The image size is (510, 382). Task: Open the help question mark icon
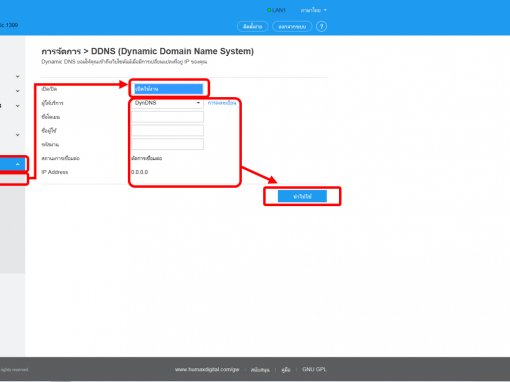[321, 26]
